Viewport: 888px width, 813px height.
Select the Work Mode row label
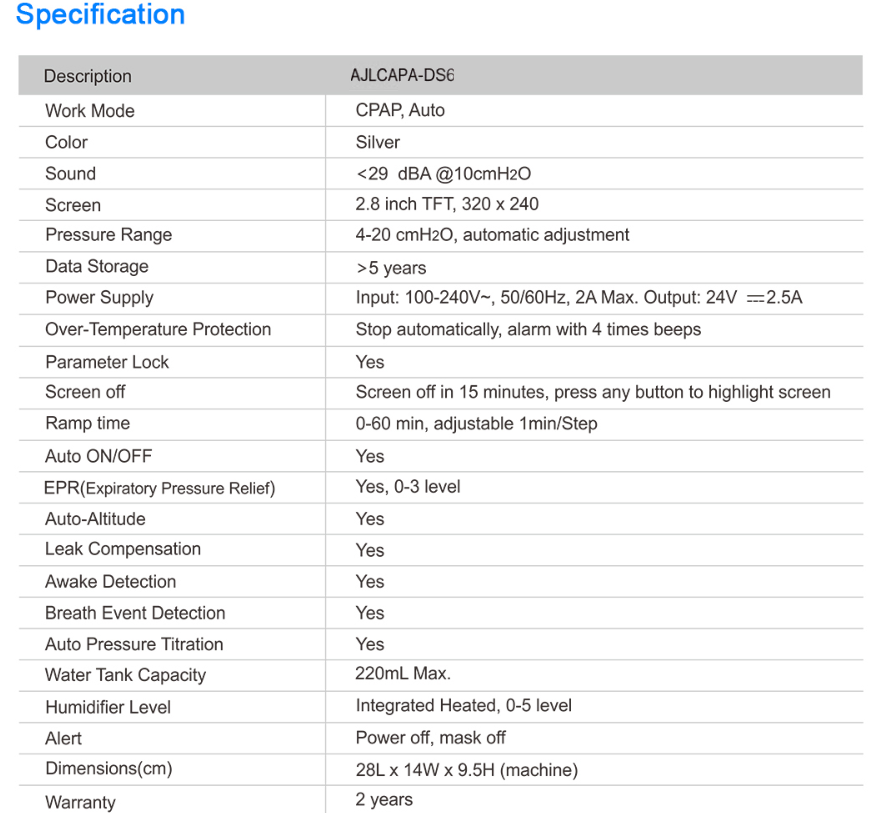tap(90, 110)
